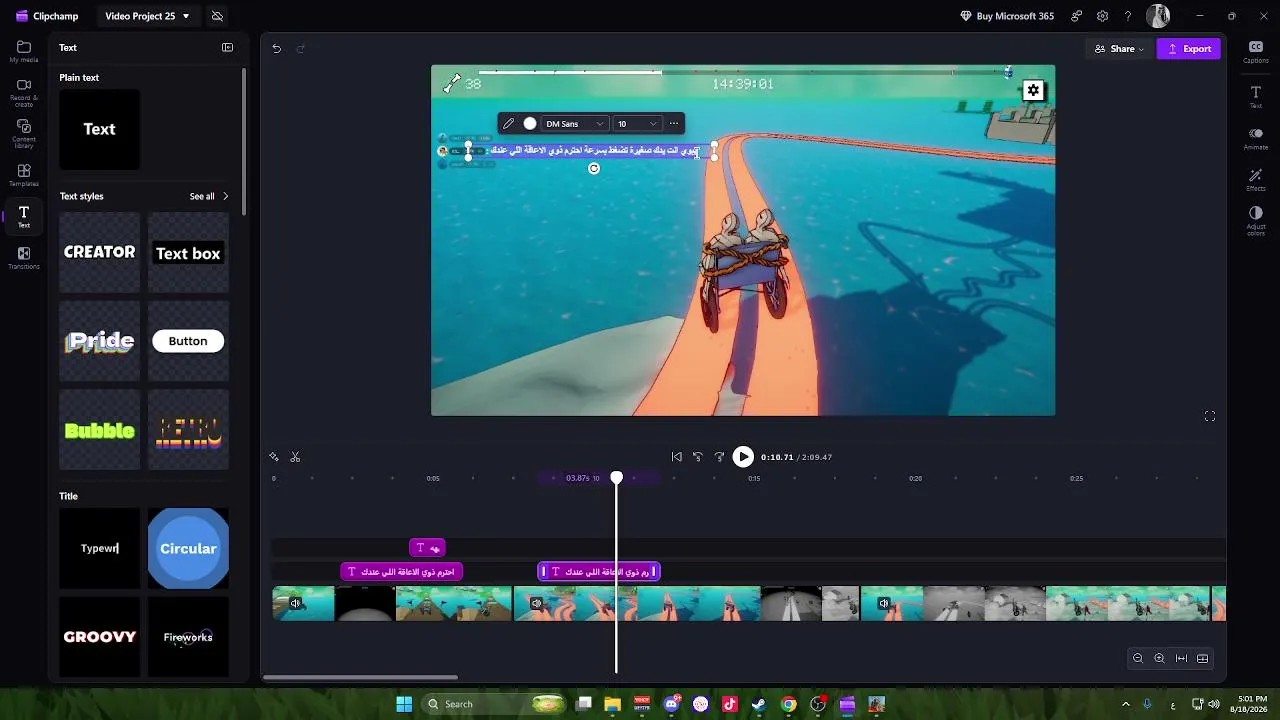Screen dimensions: 1280x720
Task: Open the user profile avatar
Action: point(1158,16)
